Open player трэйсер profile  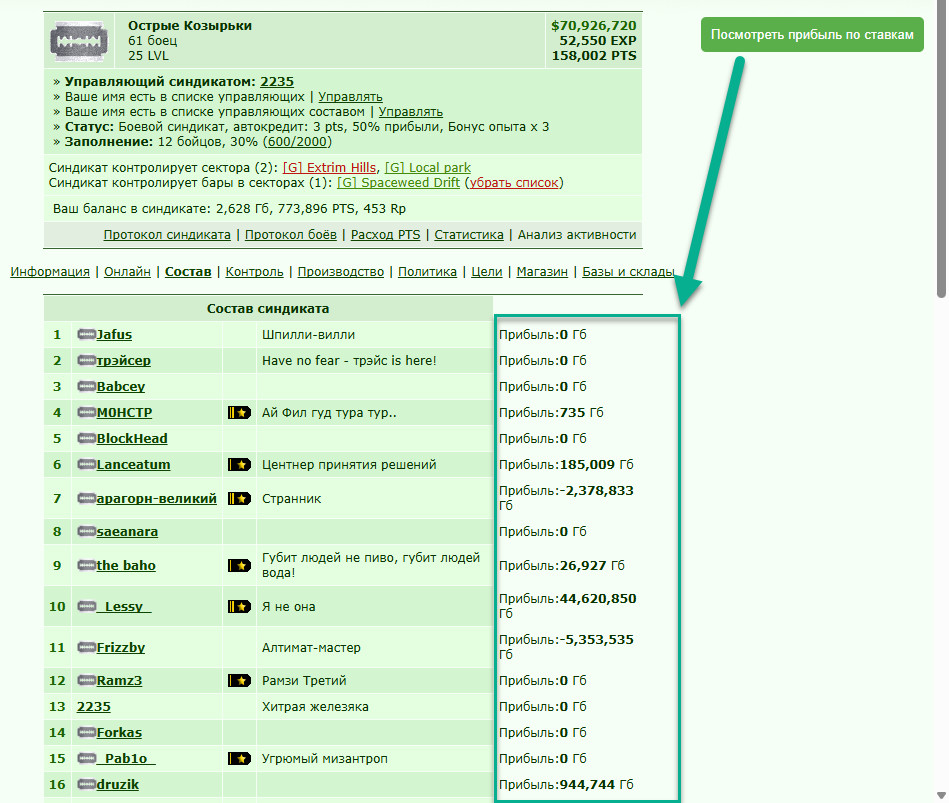pyautogui.click(x=124, y=361)
